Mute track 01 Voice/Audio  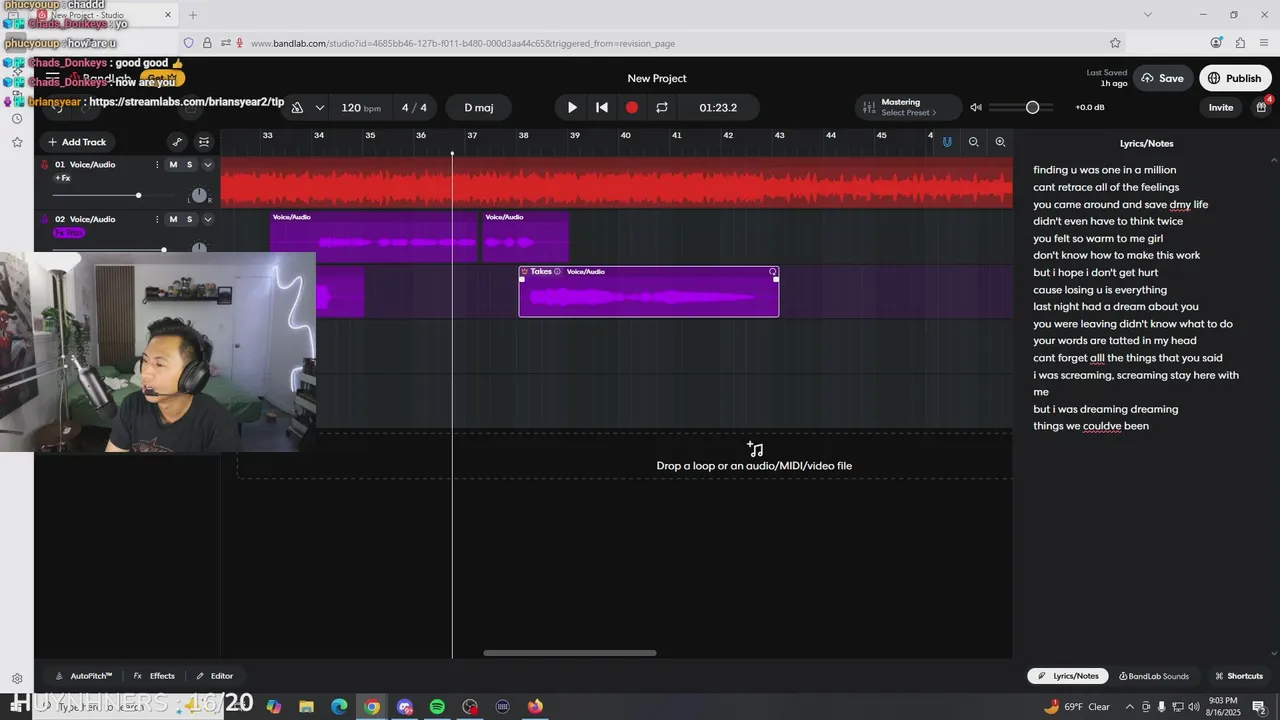[173, 165]
